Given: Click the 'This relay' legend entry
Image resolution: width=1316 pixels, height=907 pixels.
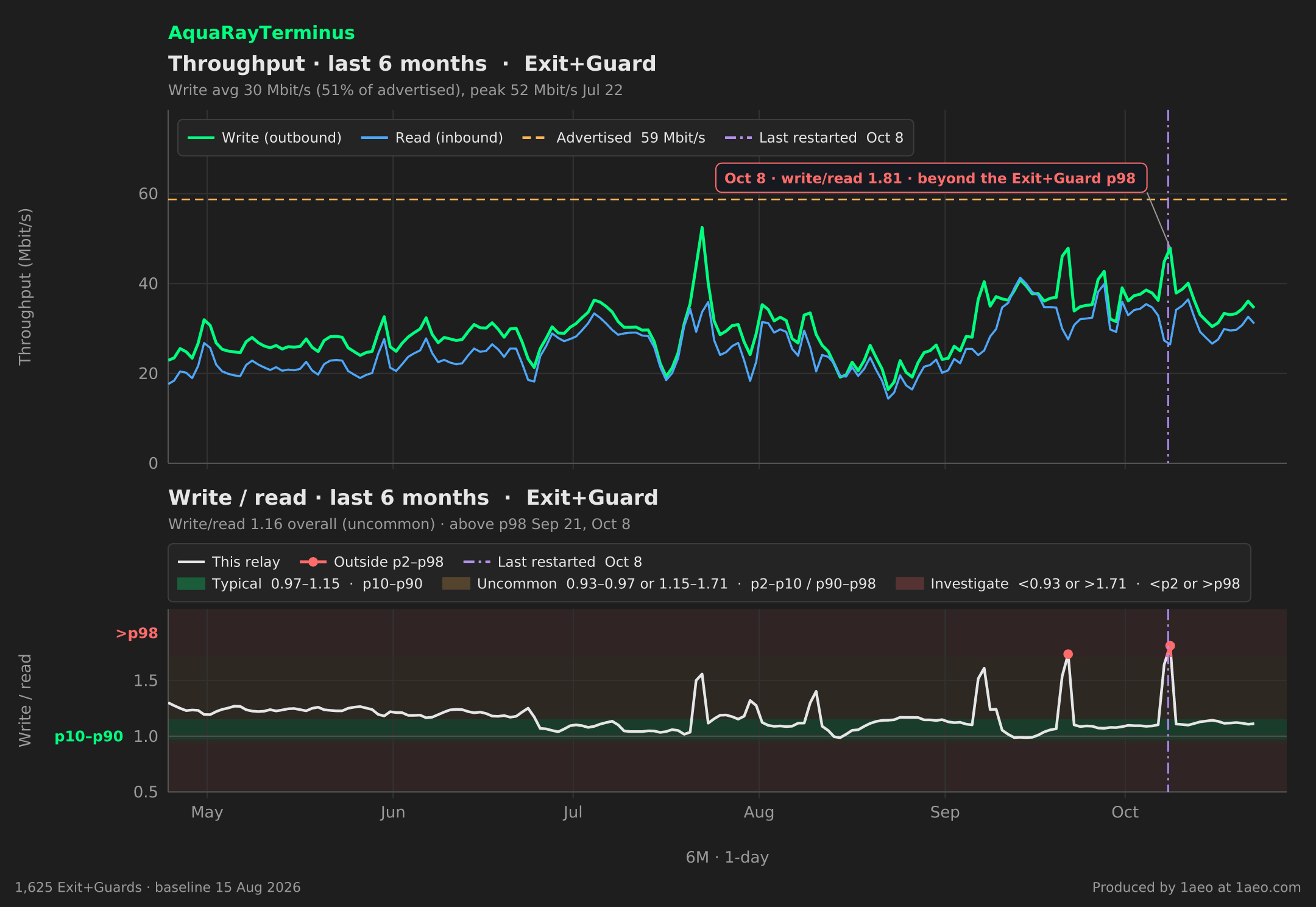Looking at the screenshot, I should coord(229,562).
